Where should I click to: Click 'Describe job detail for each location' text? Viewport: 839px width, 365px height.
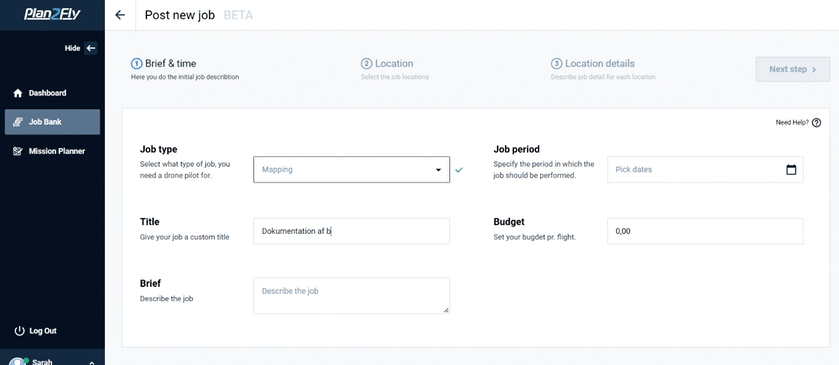pyautogui.click(x=603, y=77)
